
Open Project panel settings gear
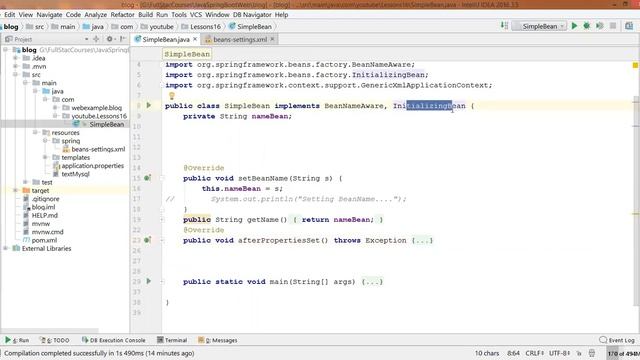tap(109, 39)
